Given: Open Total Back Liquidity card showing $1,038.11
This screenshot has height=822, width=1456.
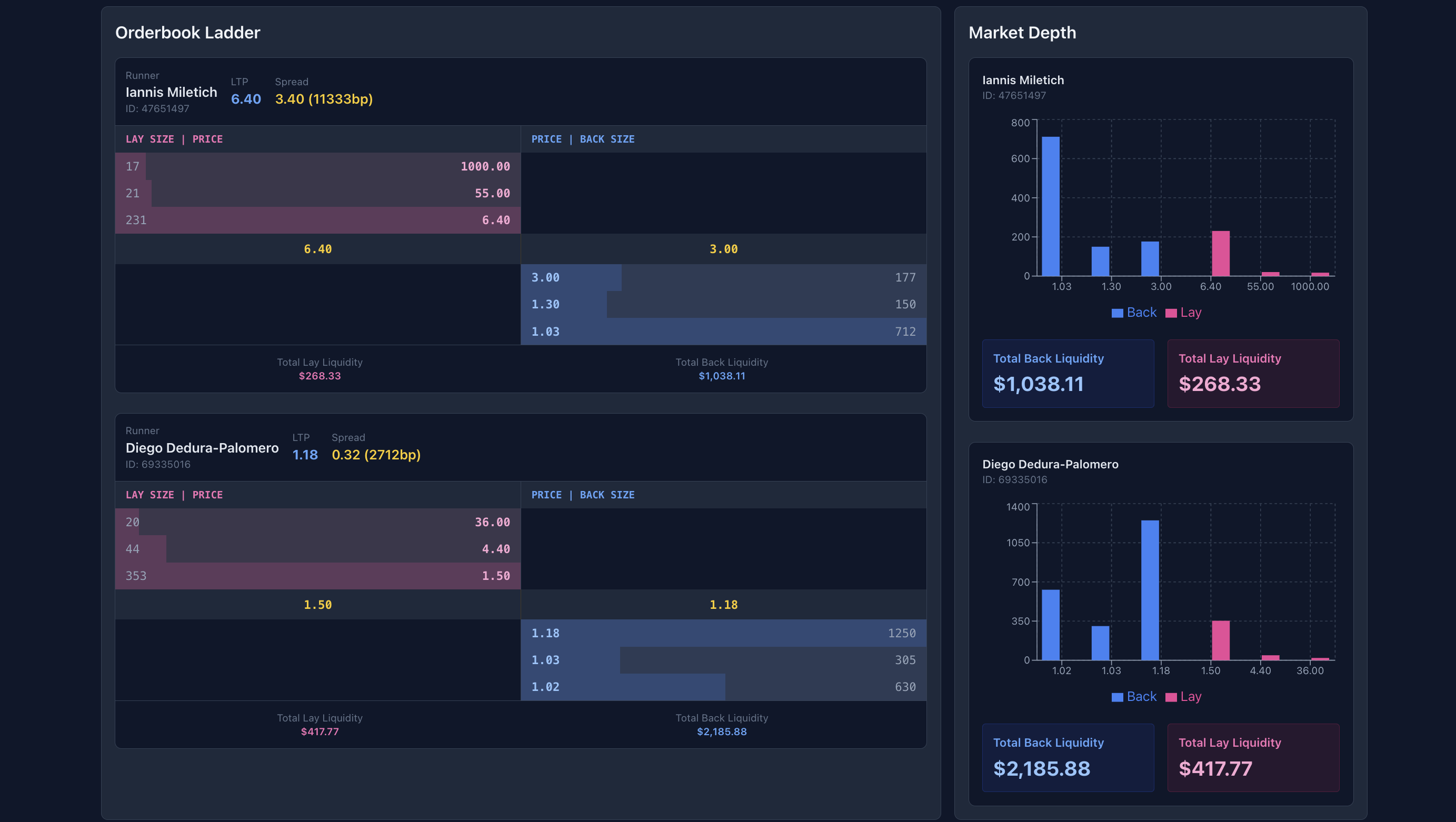Looking at the screenshot, I should [1068, 374].
